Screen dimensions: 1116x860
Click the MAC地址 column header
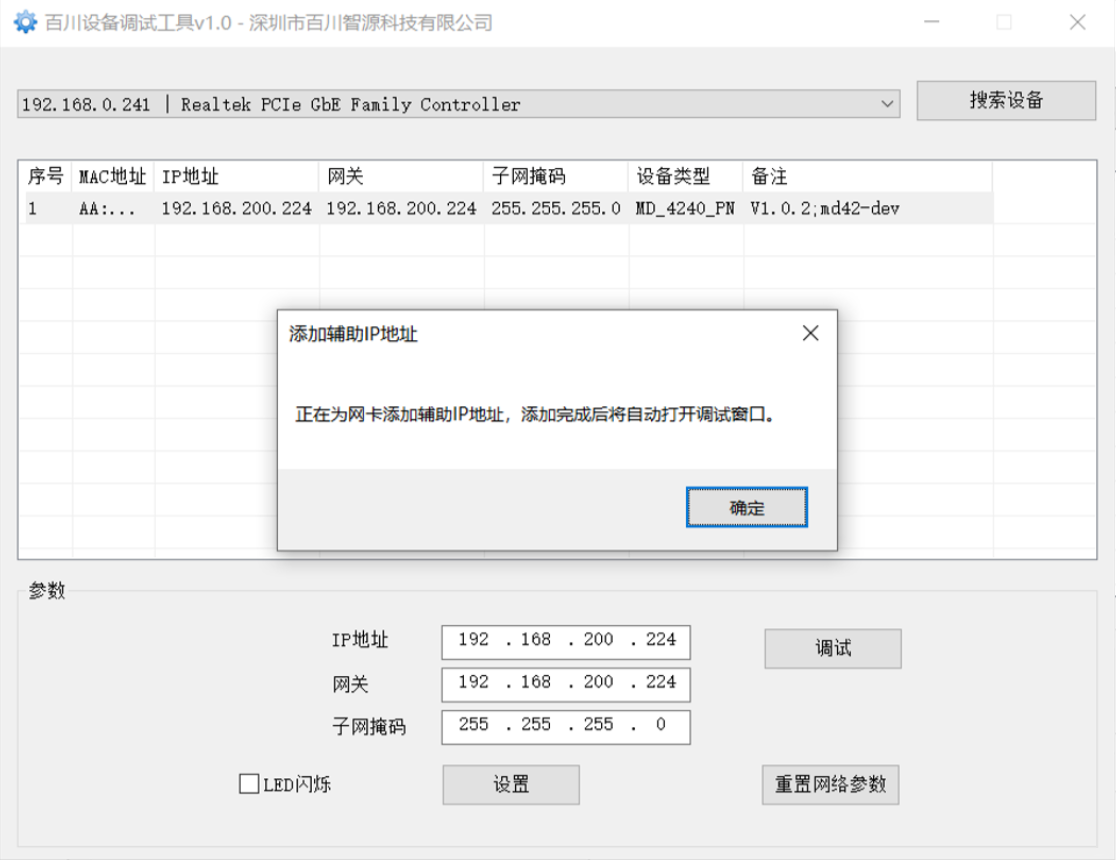(110, 176)
